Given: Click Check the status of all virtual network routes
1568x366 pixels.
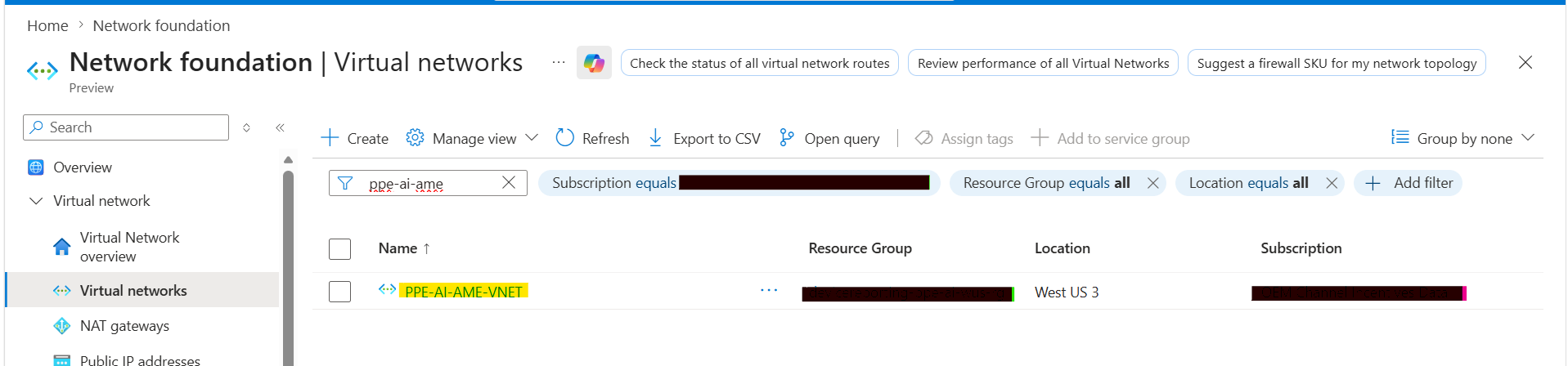Looking at the screenshot, I should 759,63.
